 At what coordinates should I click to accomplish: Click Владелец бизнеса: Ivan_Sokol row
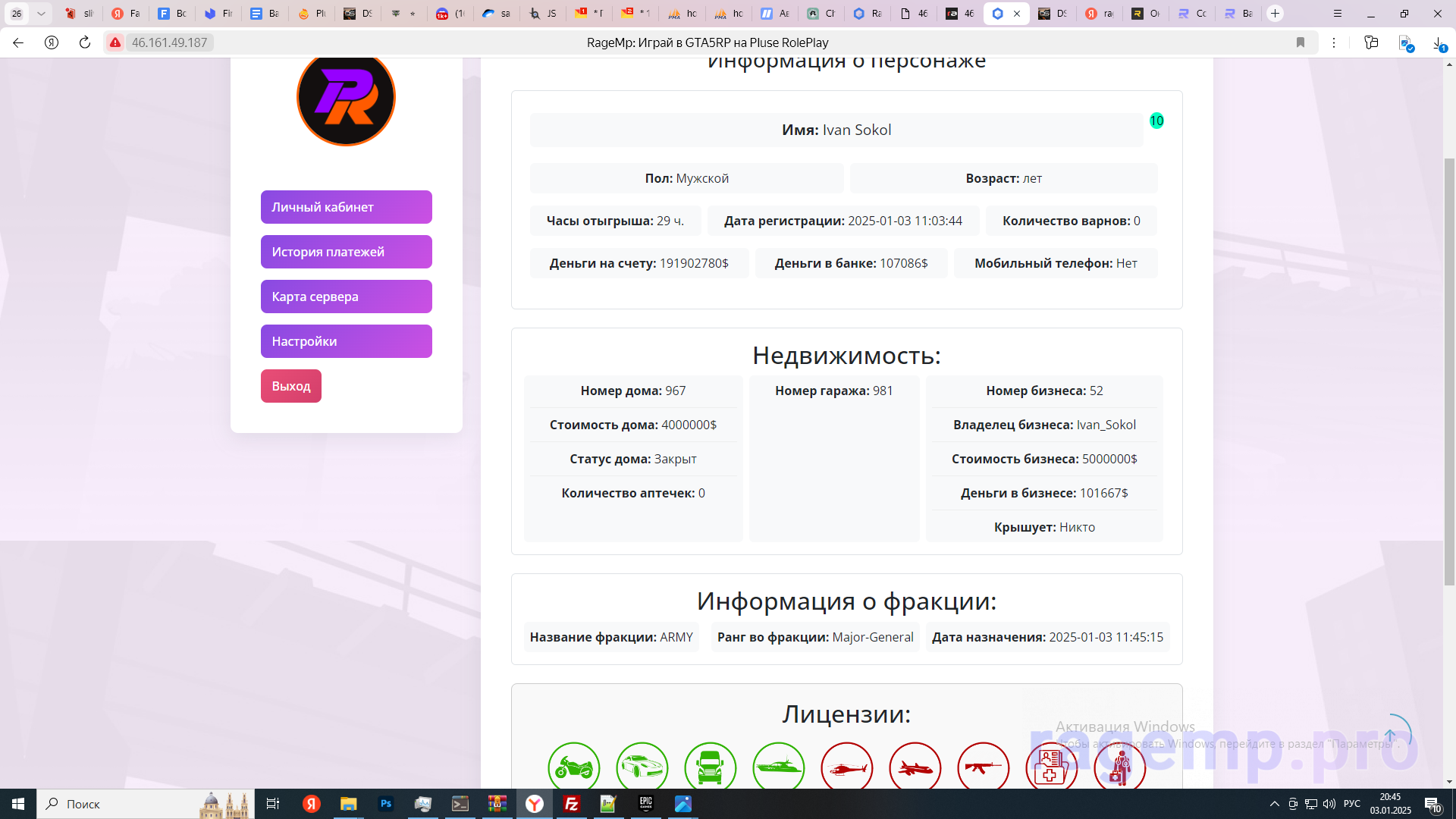pos(1044,425)
